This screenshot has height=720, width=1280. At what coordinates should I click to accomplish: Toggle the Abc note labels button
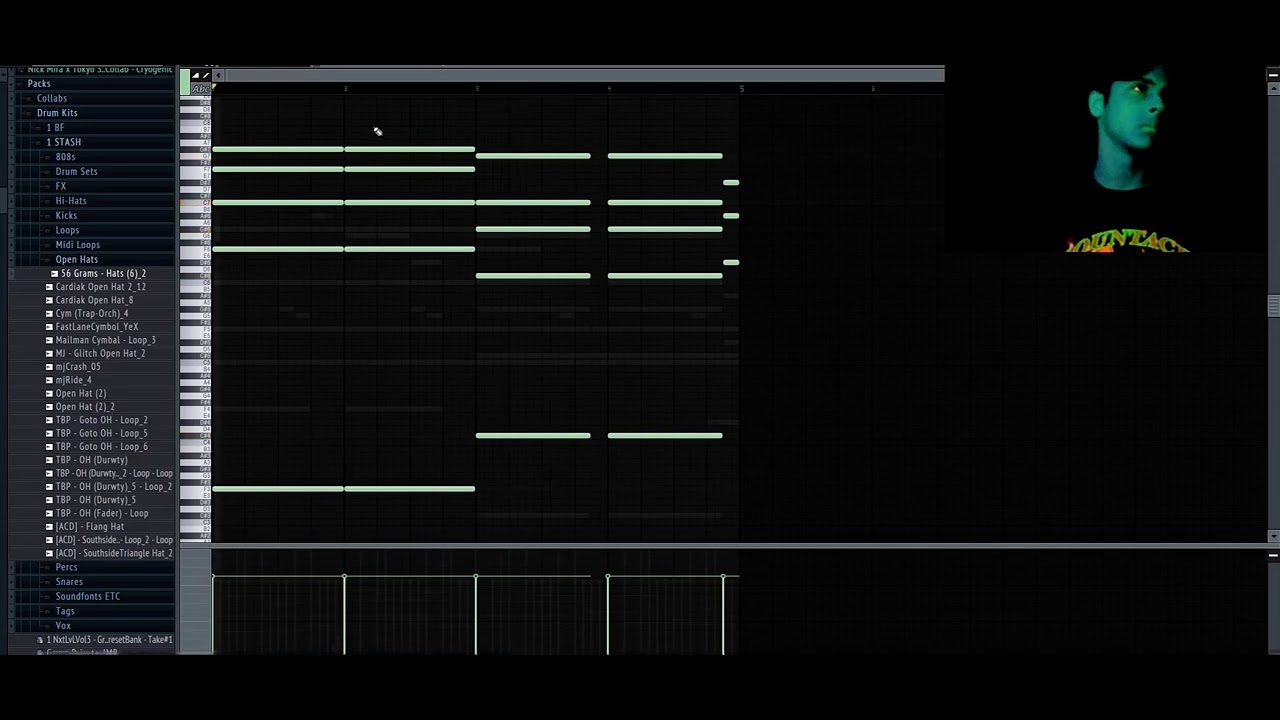(200, 89)
